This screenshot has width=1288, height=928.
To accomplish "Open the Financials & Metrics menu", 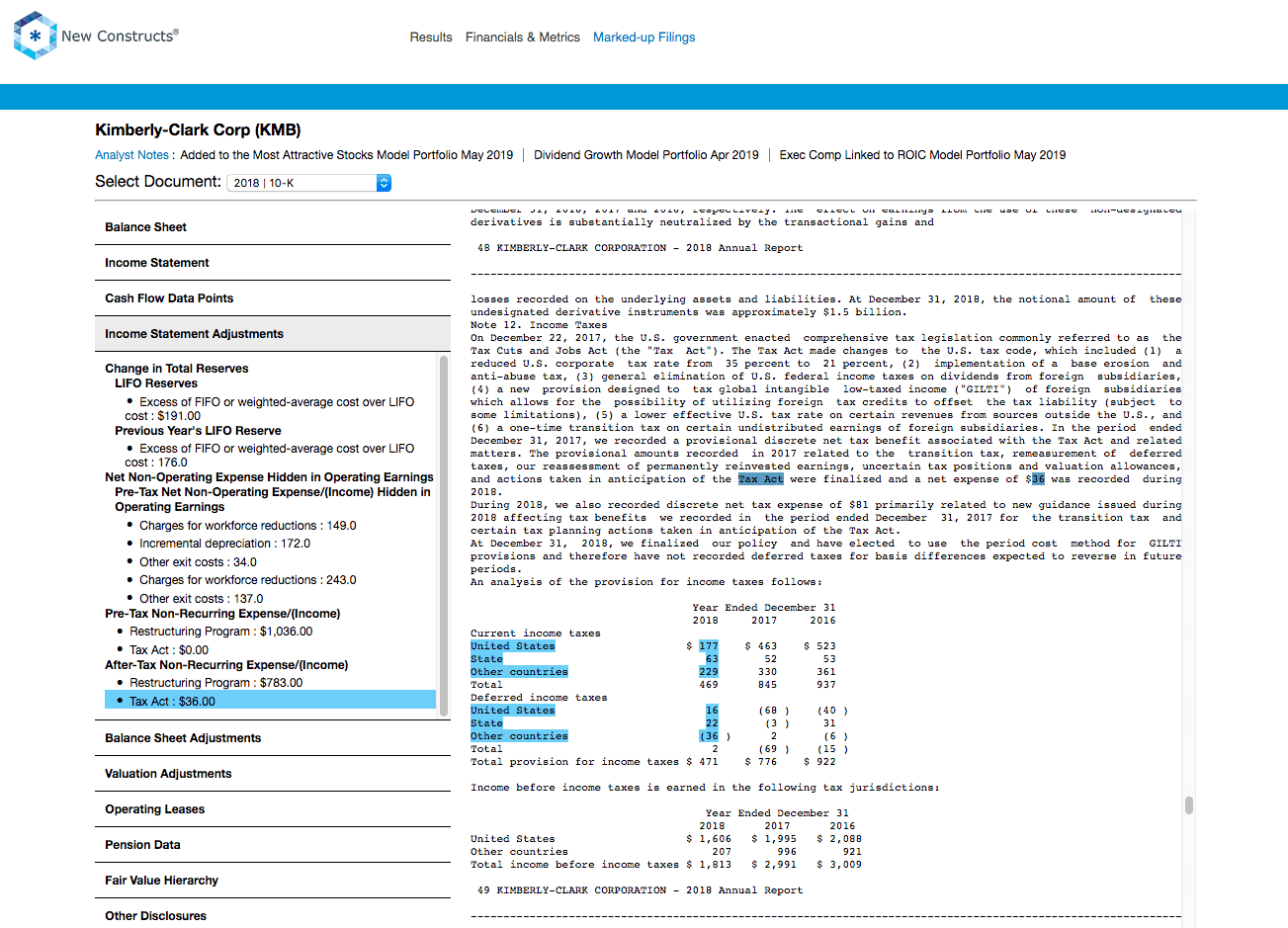I will pyautogui.click(x=523, y=38).
